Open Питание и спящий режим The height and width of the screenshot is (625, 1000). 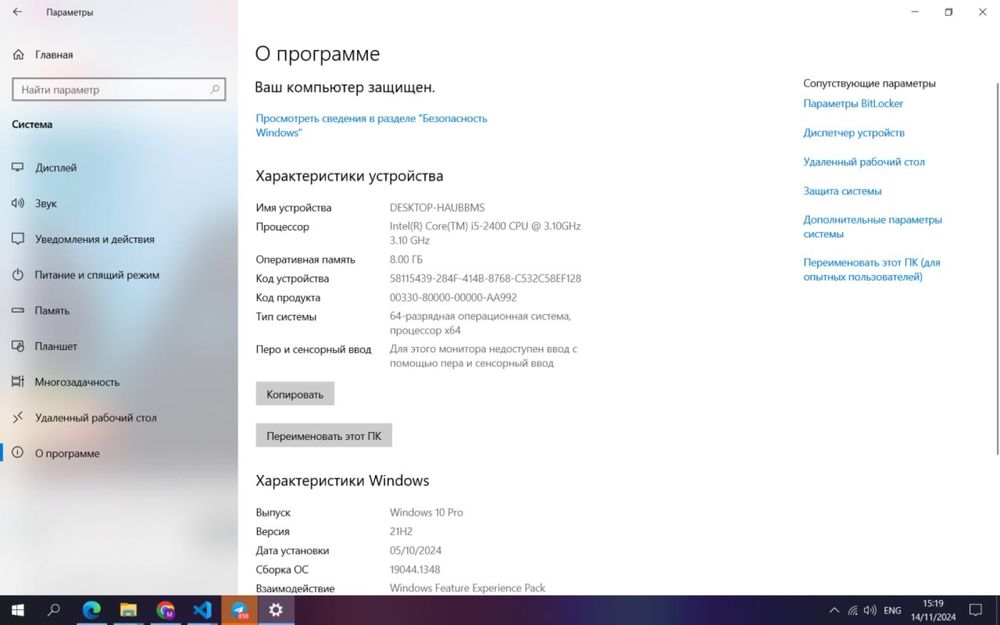[x=119, y=275]
